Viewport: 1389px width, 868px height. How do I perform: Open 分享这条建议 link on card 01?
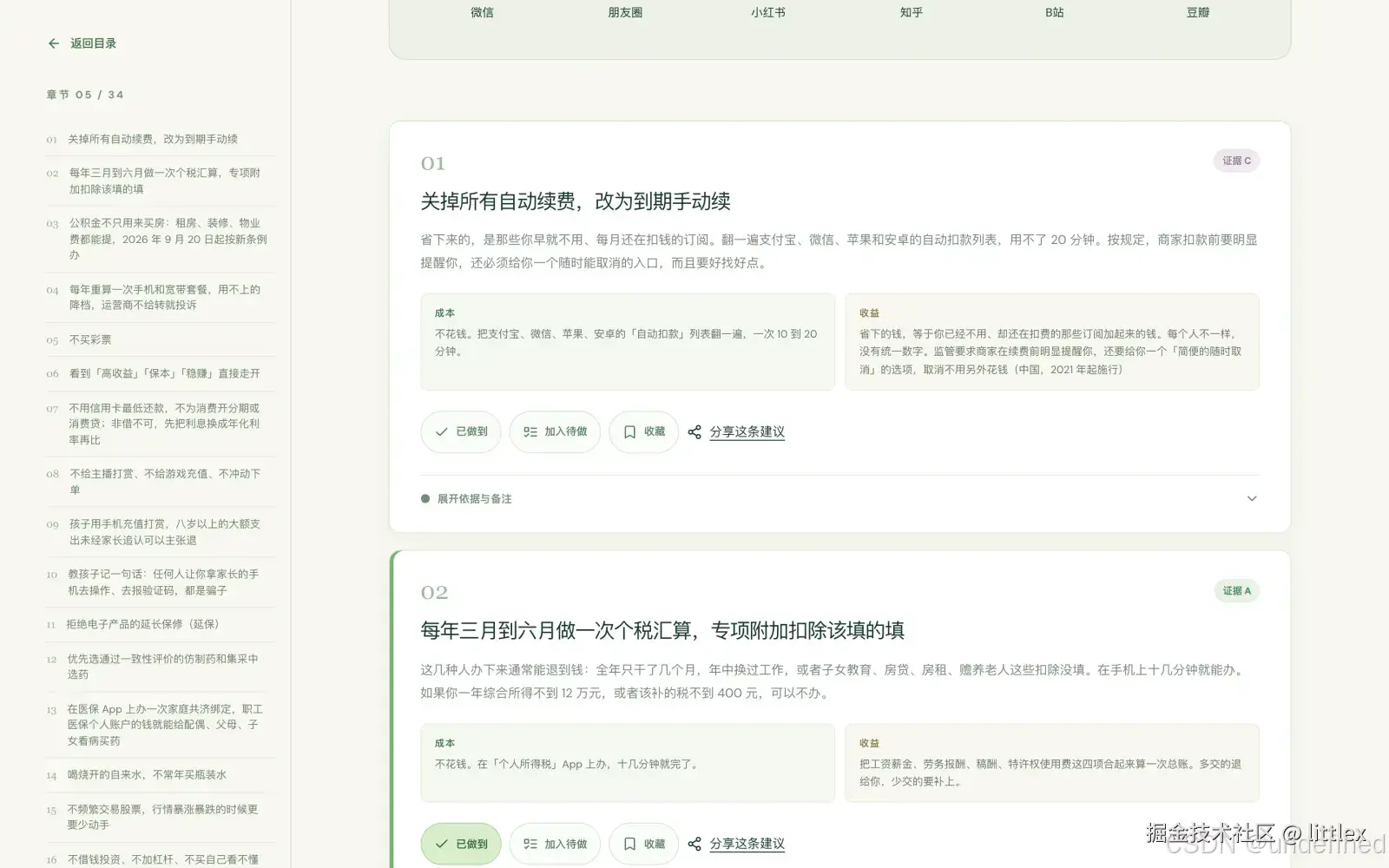(747, 431)
